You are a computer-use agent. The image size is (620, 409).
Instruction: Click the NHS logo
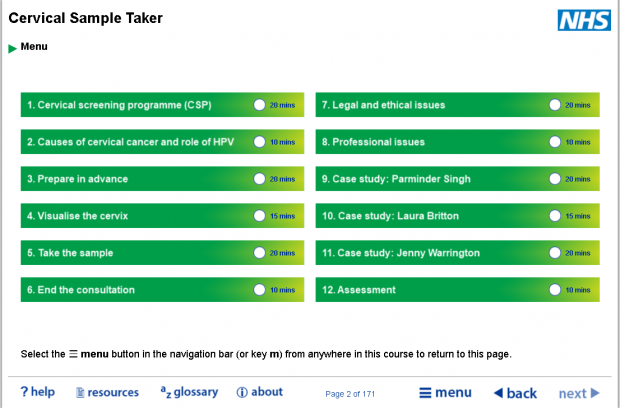[x=584, y=20]
